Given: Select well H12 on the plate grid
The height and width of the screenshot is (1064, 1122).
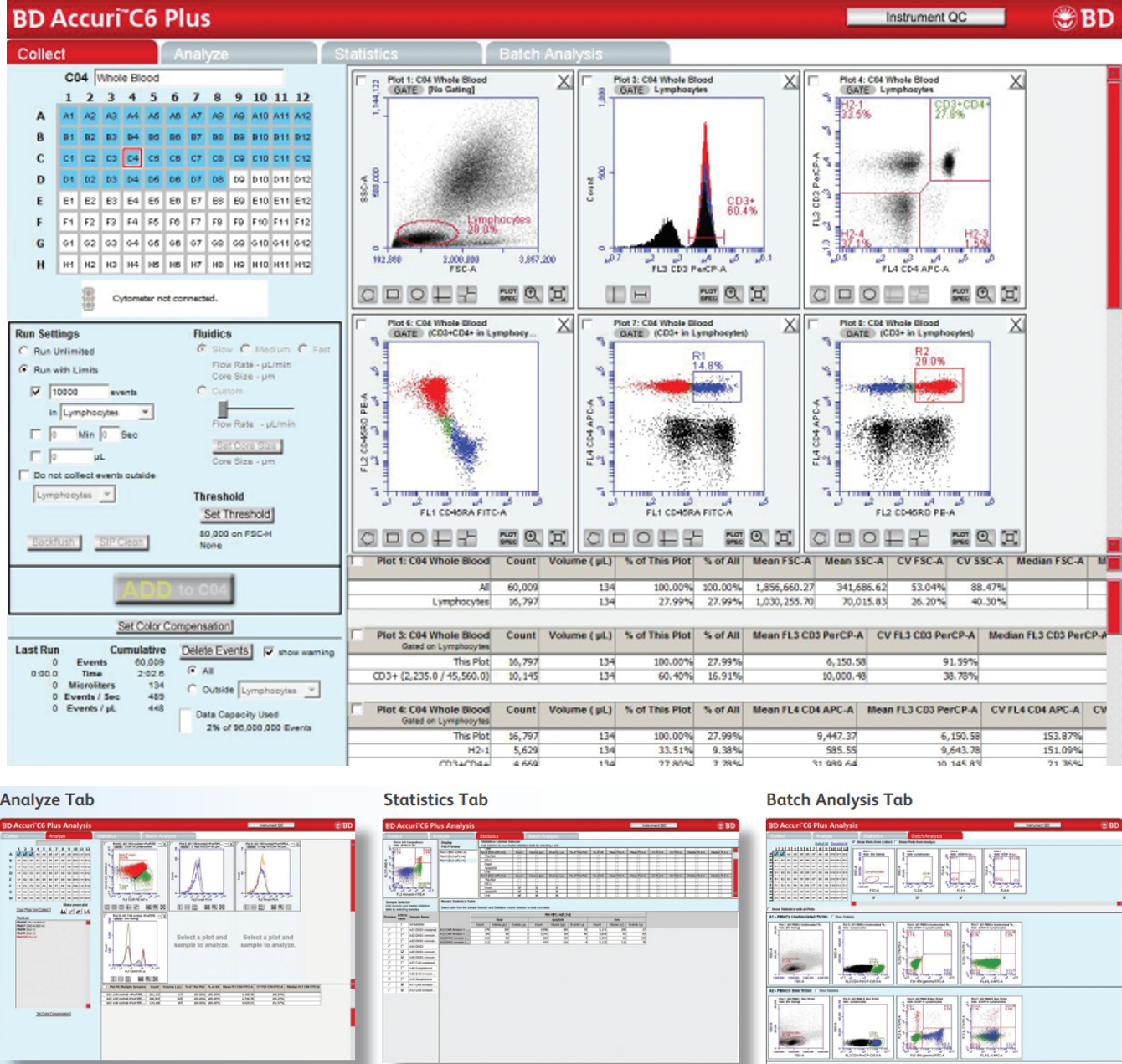Looking at the screenshot, I should 302,264.
